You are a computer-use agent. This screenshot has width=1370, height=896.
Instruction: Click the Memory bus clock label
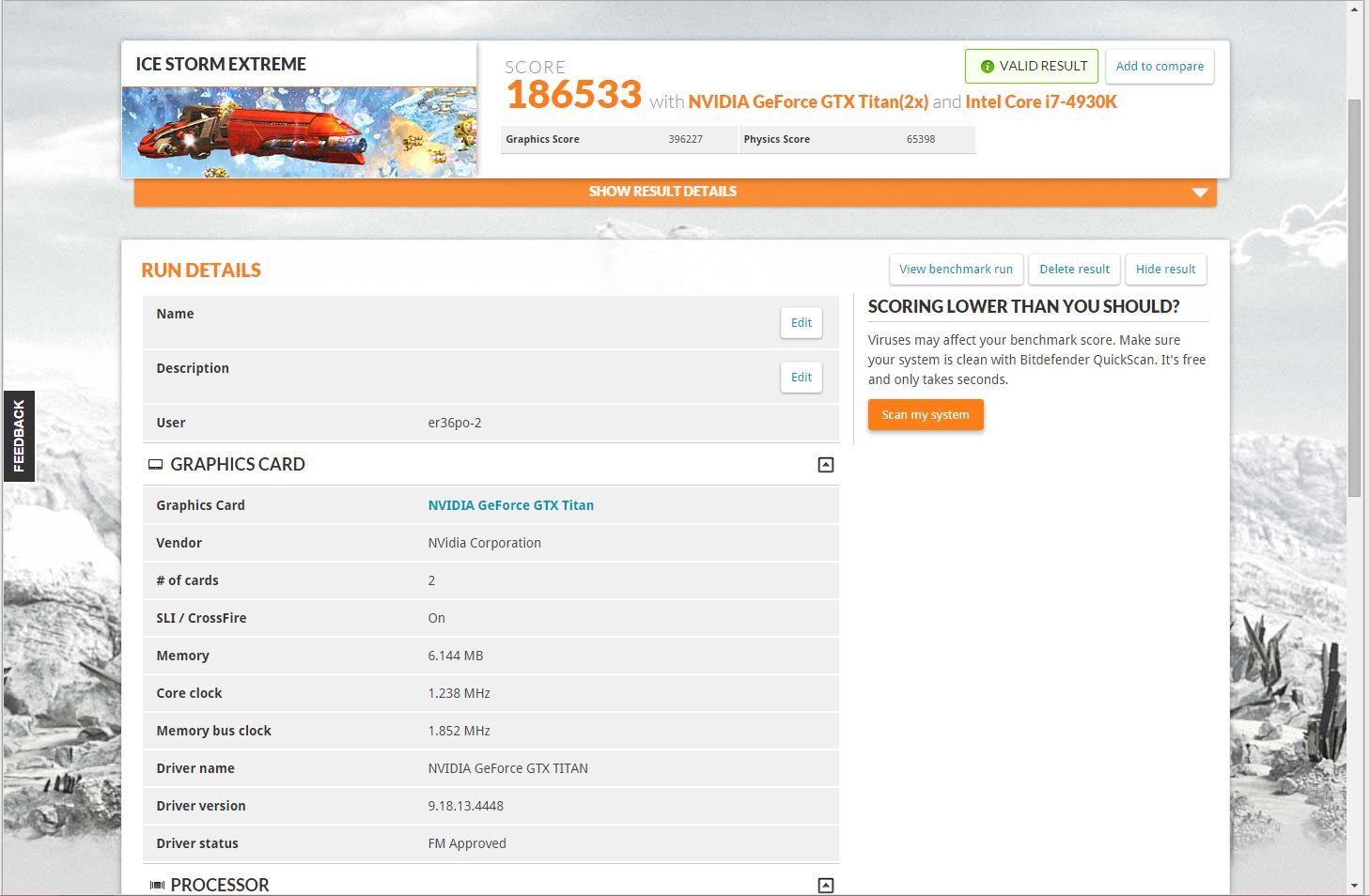[x=213, y=731]
